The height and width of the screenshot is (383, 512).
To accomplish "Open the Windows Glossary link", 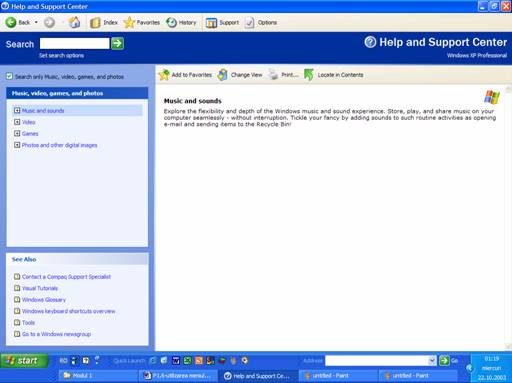I will point(44,300).
